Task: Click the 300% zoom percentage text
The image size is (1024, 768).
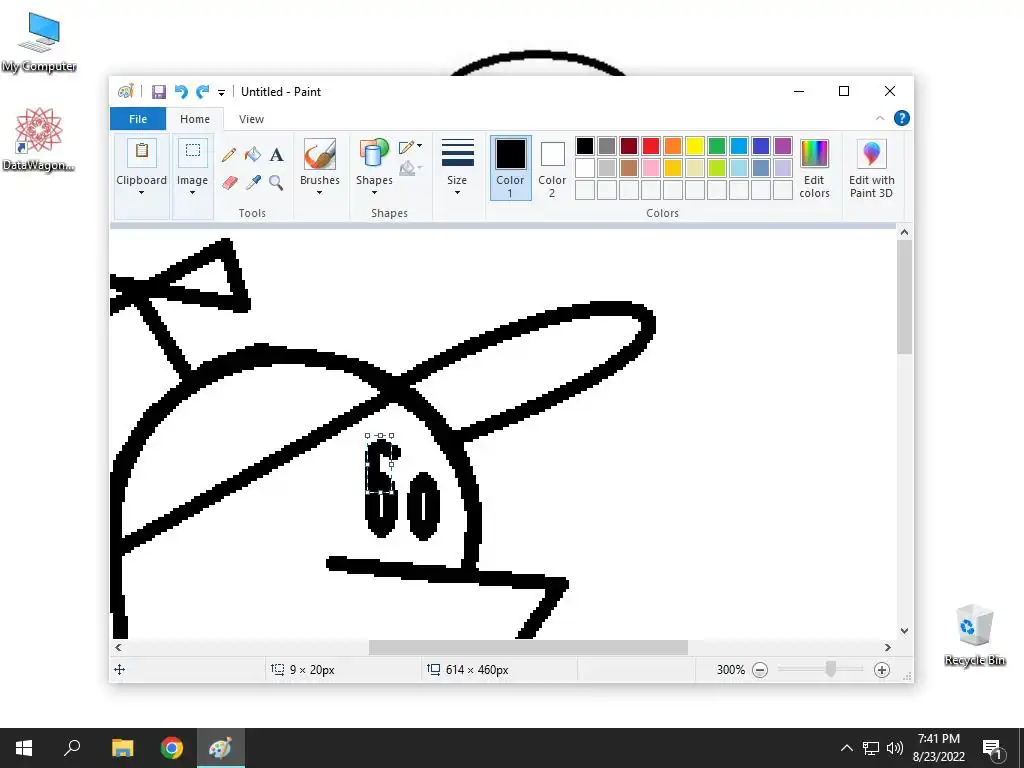Action: pos(730,670)
